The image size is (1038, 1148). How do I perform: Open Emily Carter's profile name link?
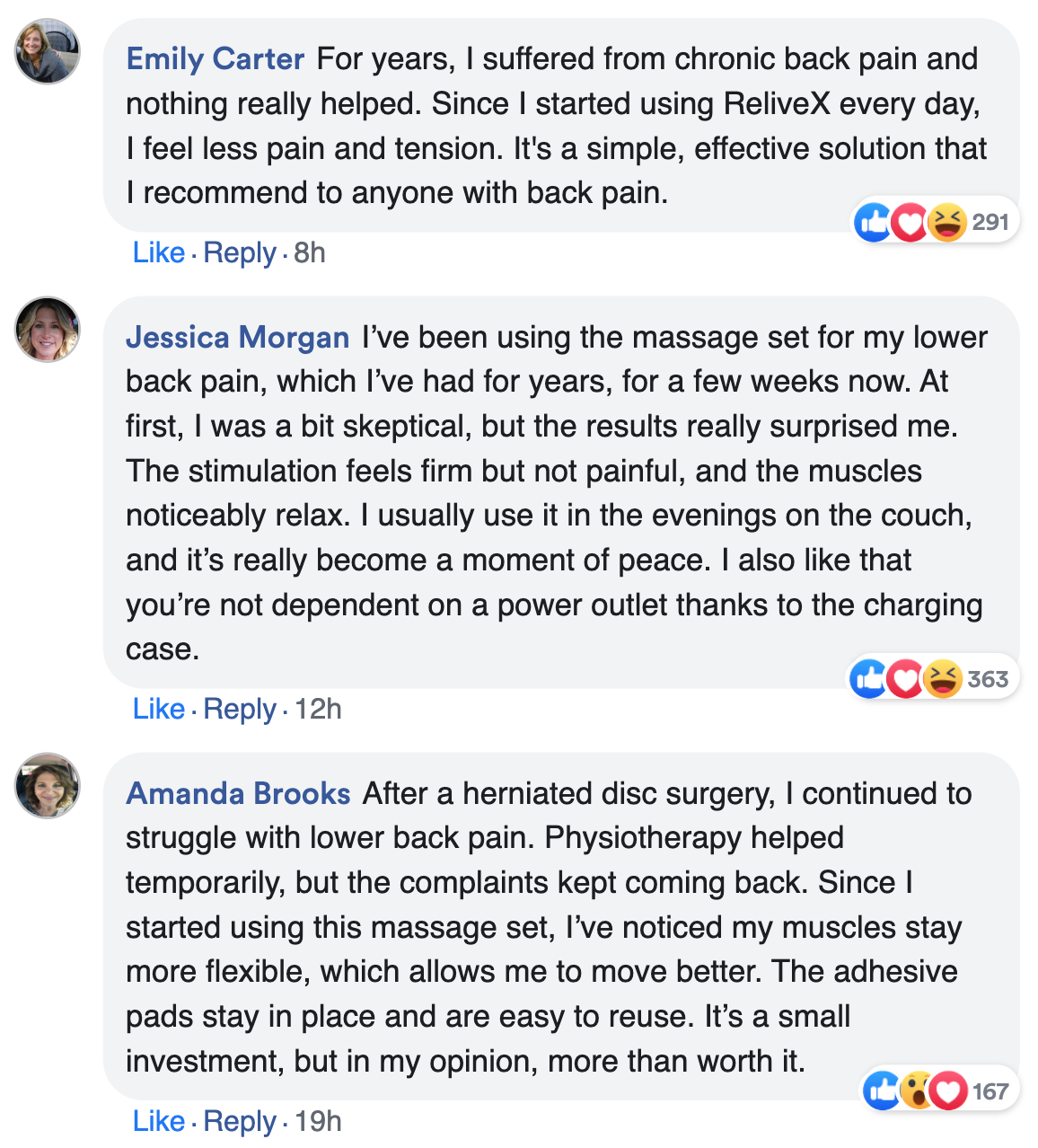(x=216, y=59)
